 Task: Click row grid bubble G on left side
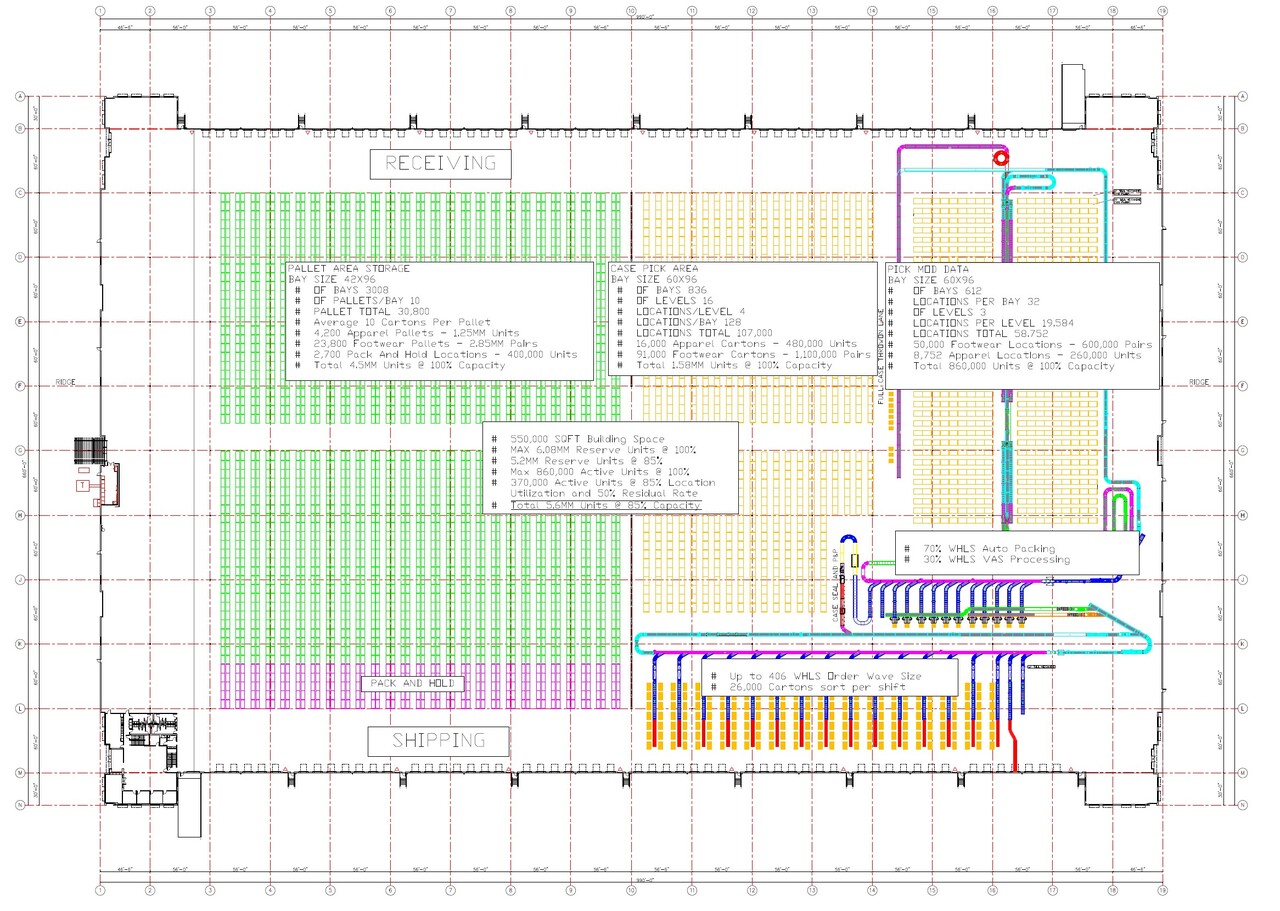(x=19, y=451)
